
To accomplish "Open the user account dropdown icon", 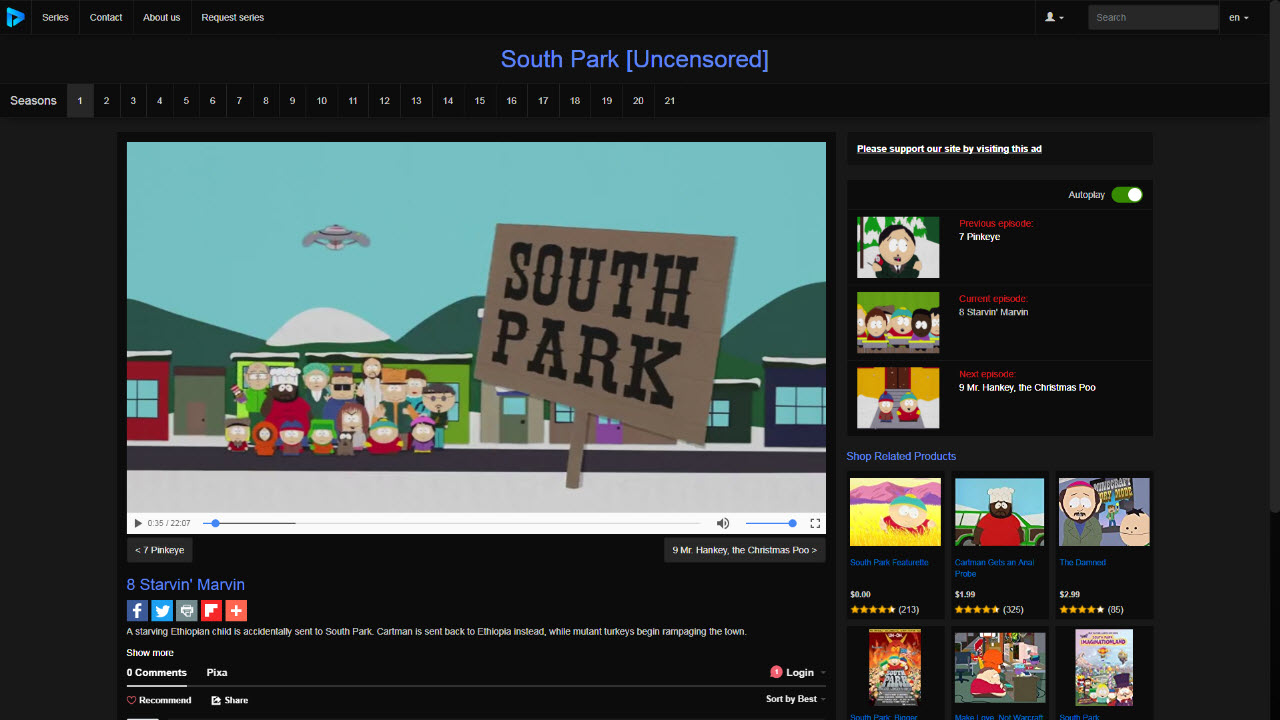I will (x=1054, y=17).
